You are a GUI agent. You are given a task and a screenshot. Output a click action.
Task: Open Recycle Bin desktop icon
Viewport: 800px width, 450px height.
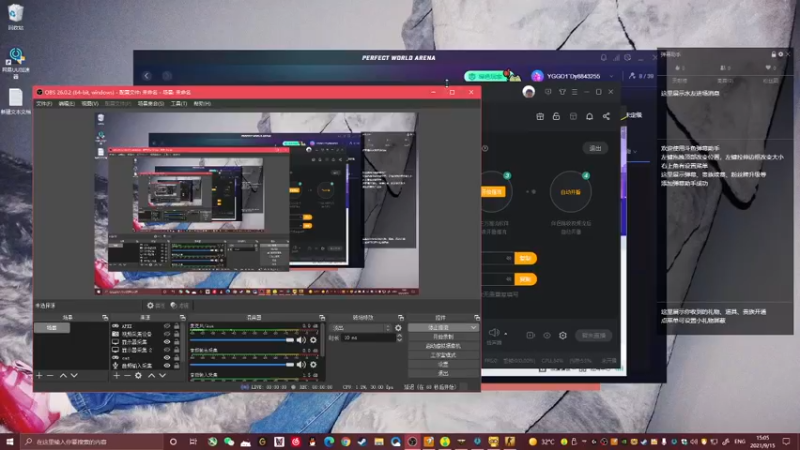16,16
